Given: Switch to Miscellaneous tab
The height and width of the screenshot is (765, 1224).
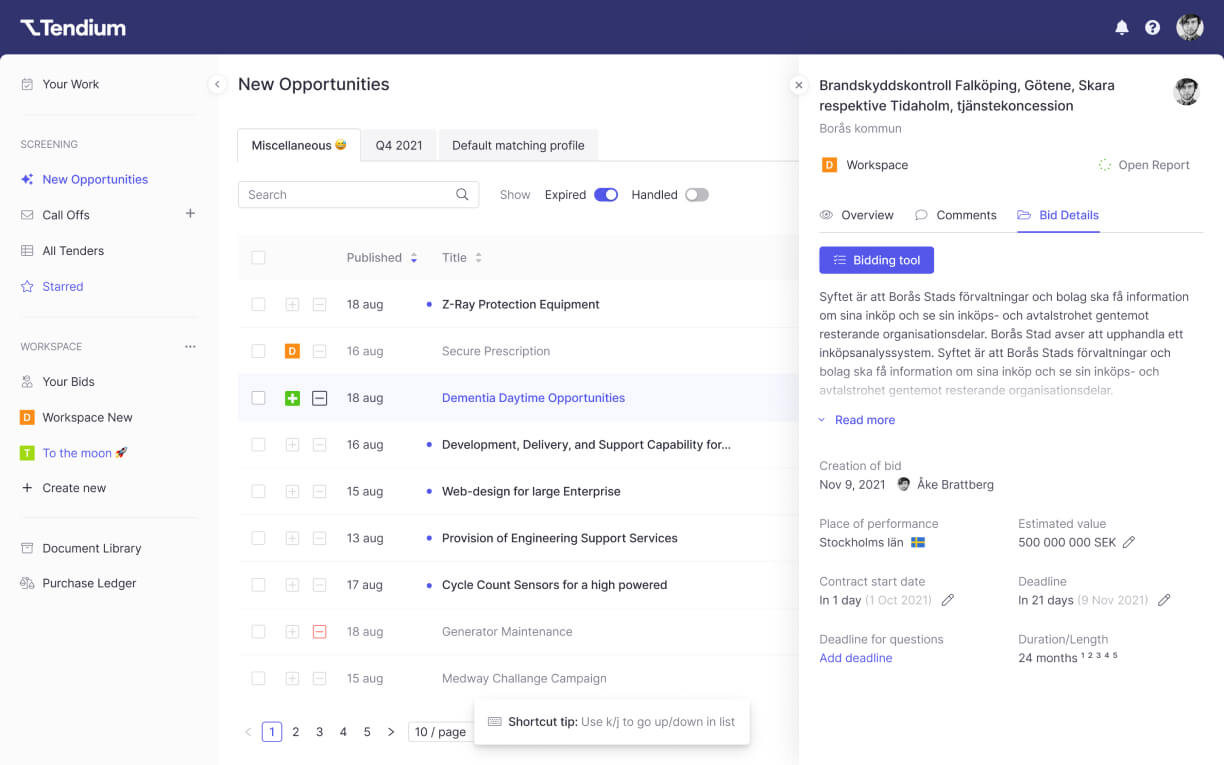Looking at the screenshot, I should click(299, 145).
